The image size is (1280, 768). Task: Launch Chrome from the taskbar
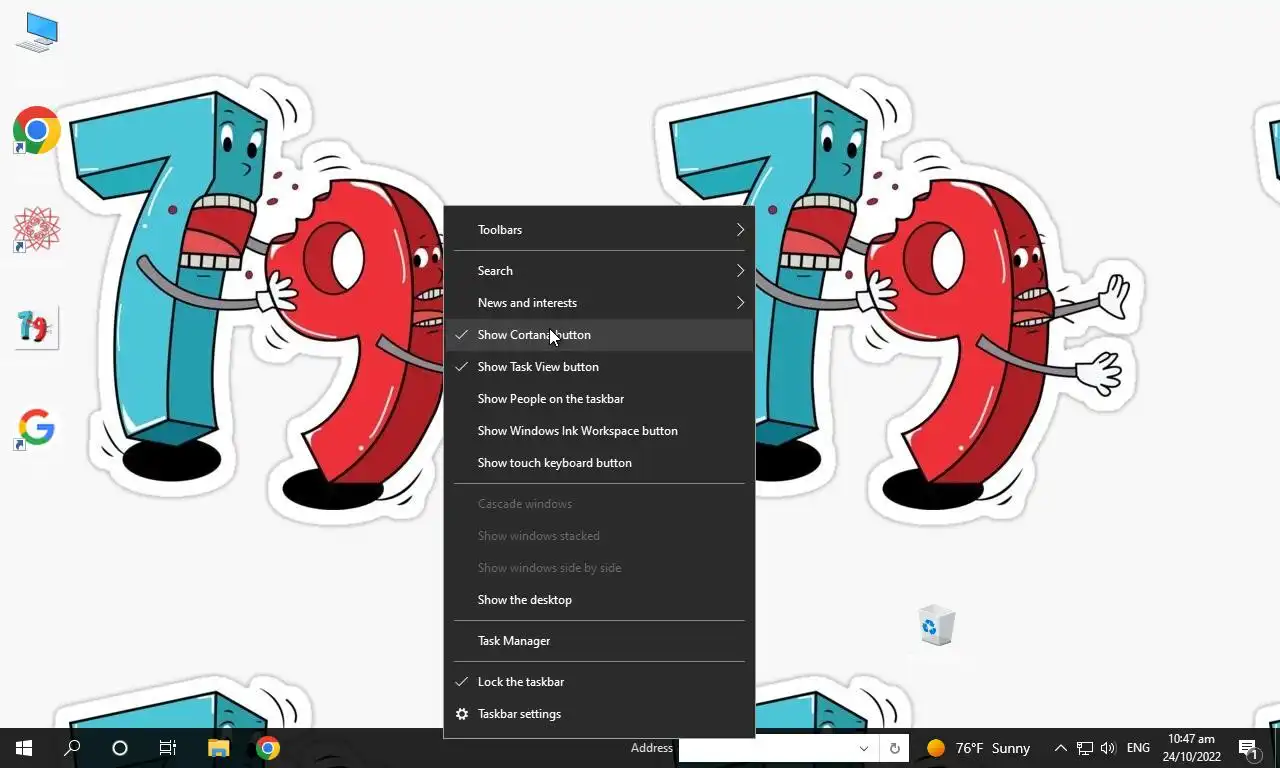pyautogui.click(x=267, y=748)
